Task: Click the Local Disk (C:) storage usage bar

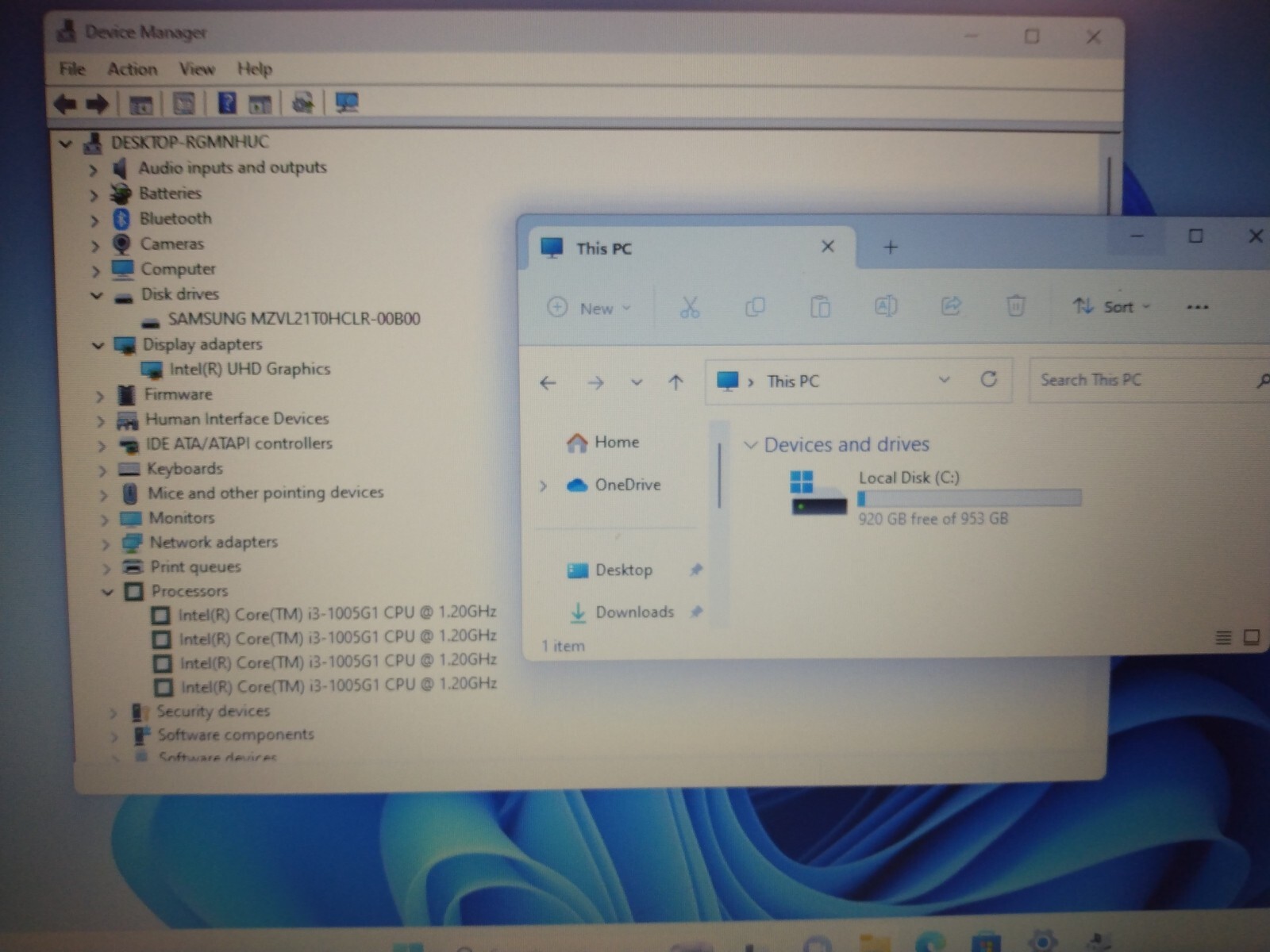Action: [x=969, y=498]
